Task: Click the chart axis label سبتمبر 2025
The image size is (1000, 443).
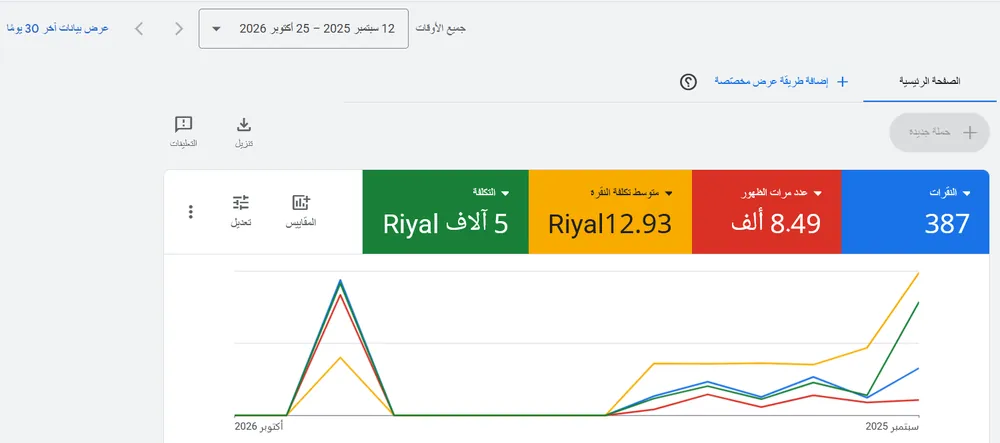Action: tap(892, 426)
